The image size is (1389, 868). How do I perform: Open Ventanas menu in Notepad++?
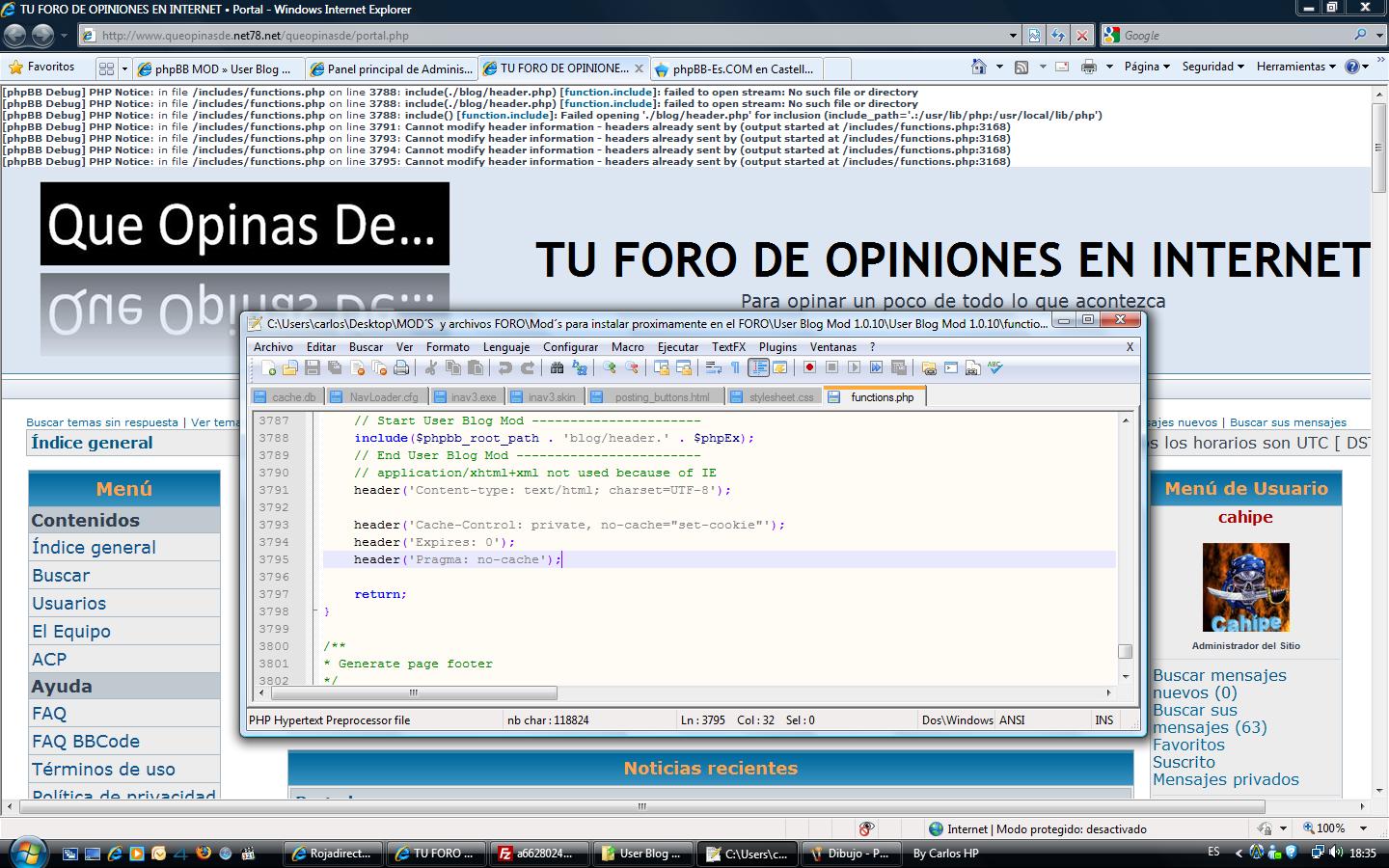(x=833, y=347)
